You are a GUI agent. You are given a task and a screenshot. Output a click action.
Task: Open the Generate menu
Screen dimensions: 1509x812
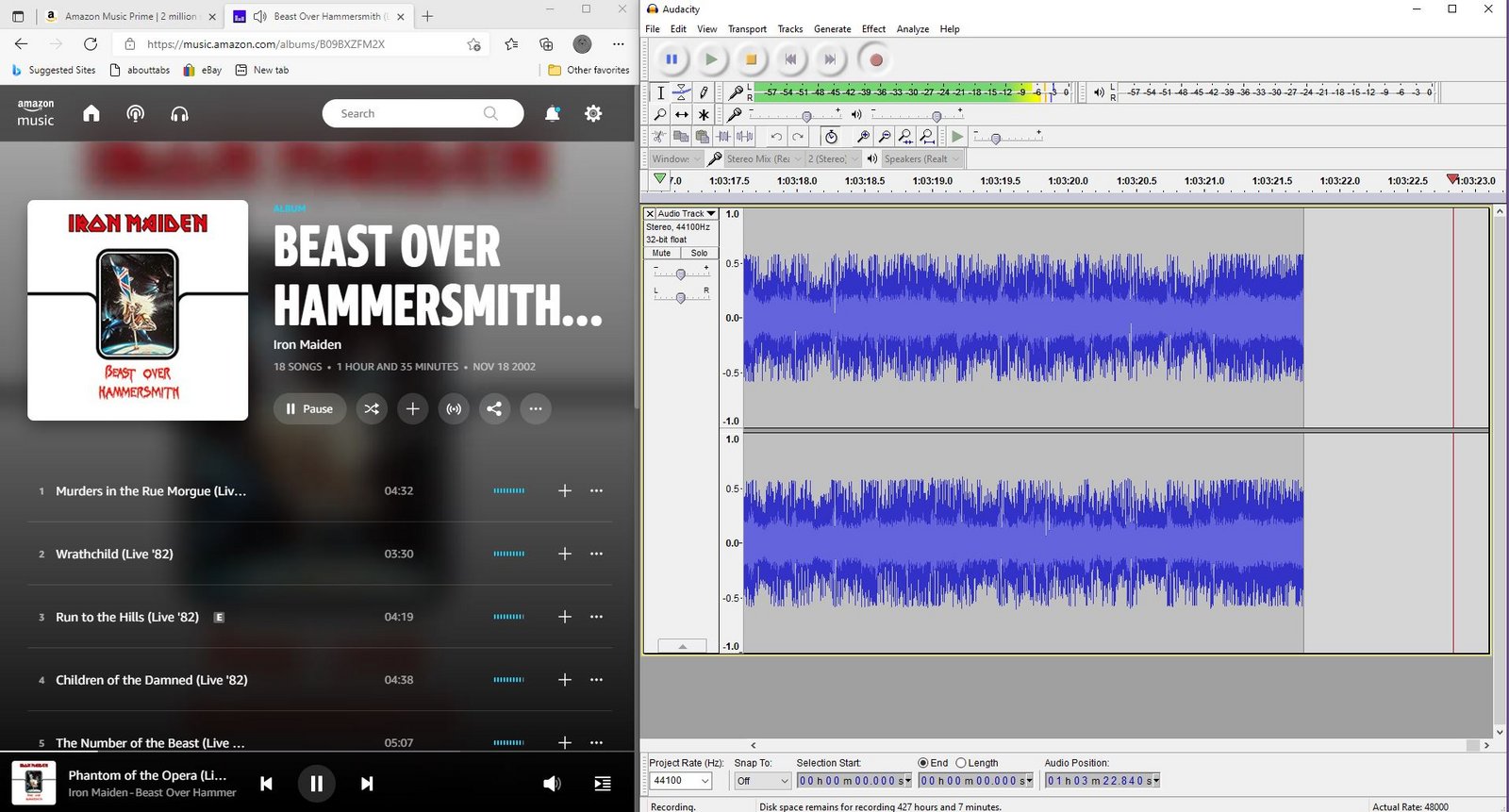(x=832, y=29)
